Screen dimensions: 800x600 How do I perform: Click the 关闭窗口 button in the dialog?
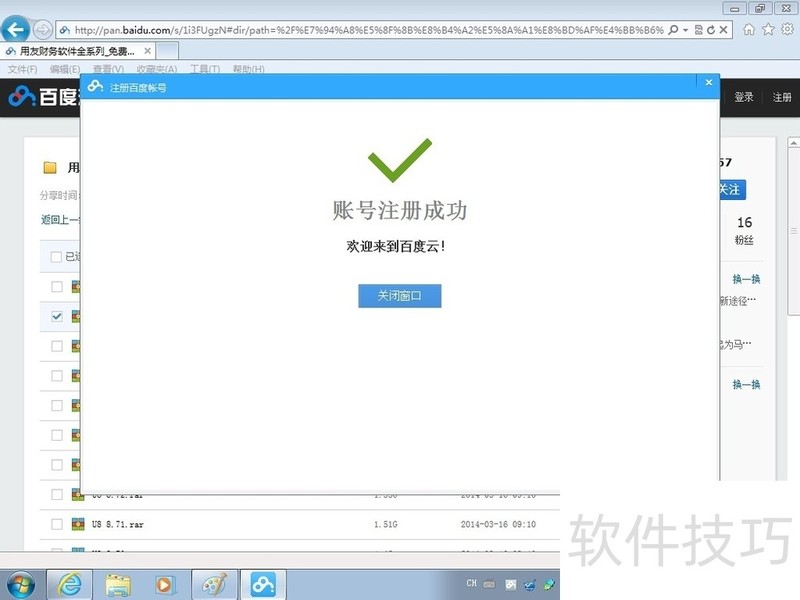pyautogui.click(x=399, y=296)
